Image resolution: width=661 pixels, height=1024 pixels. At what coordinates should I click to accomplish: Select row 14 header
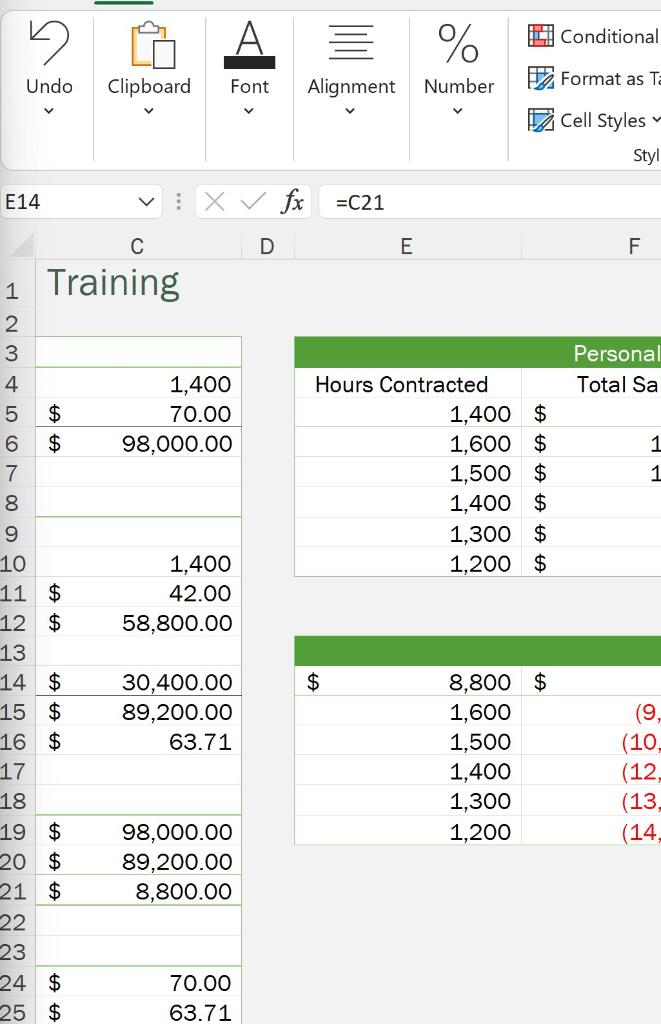click(16, 682)
